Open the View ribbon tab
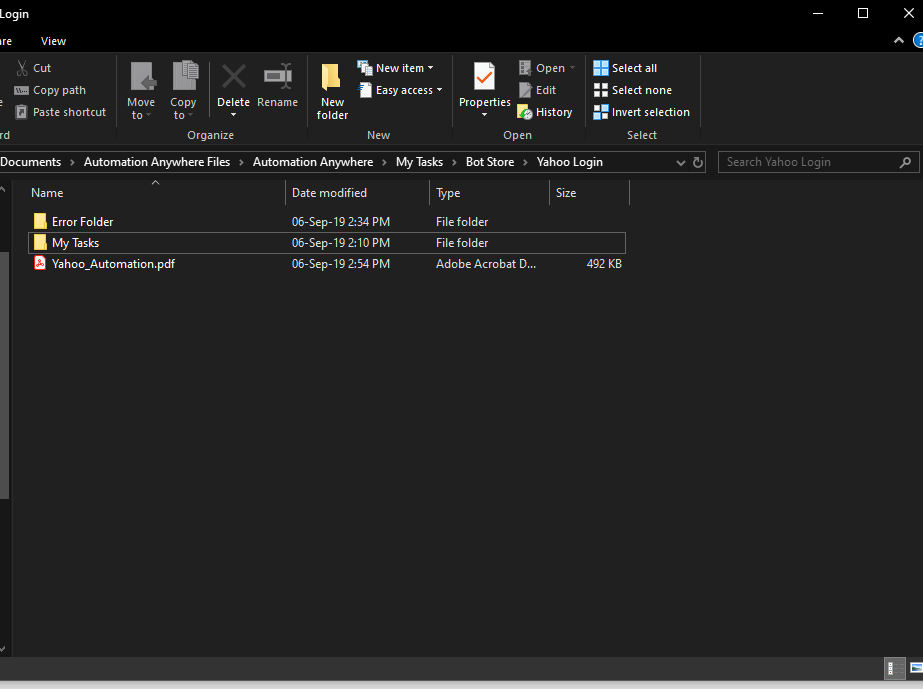This screenshot has height=689, width=923. tap(53, 41)
